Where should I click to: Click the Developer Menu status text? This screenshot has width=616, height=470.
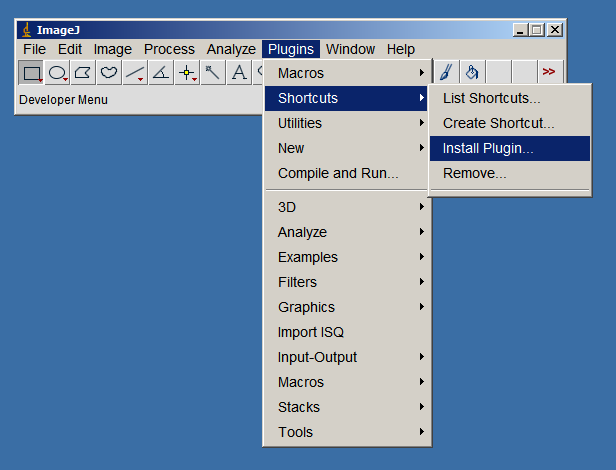point(63,100)
